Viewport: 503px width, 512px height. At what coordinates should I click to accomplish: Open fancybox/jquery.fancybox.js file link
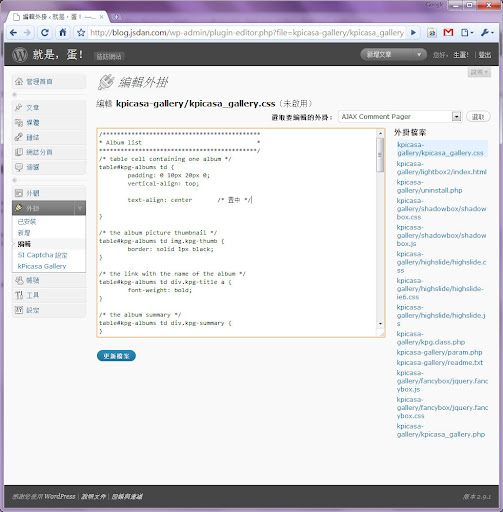pos(442,381)
